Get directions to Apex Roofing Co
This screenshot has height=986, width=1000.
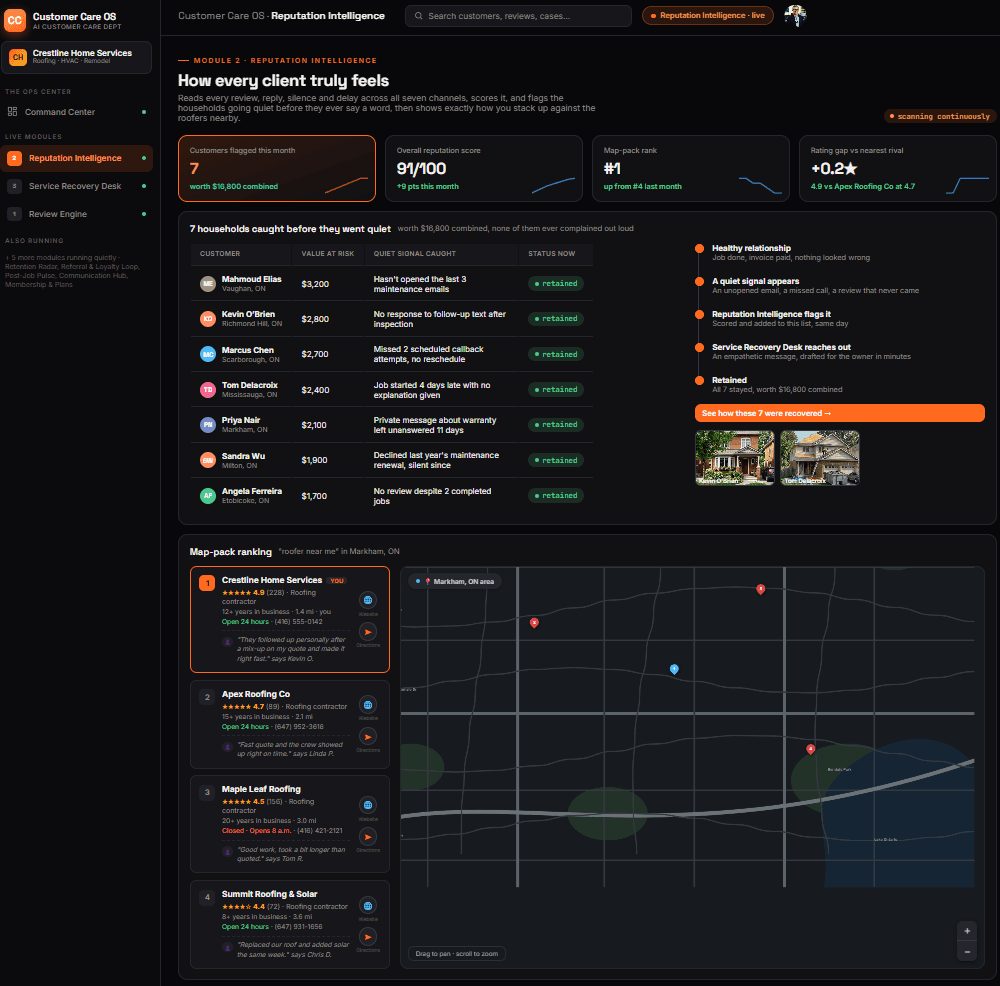[x=368, y=737]
